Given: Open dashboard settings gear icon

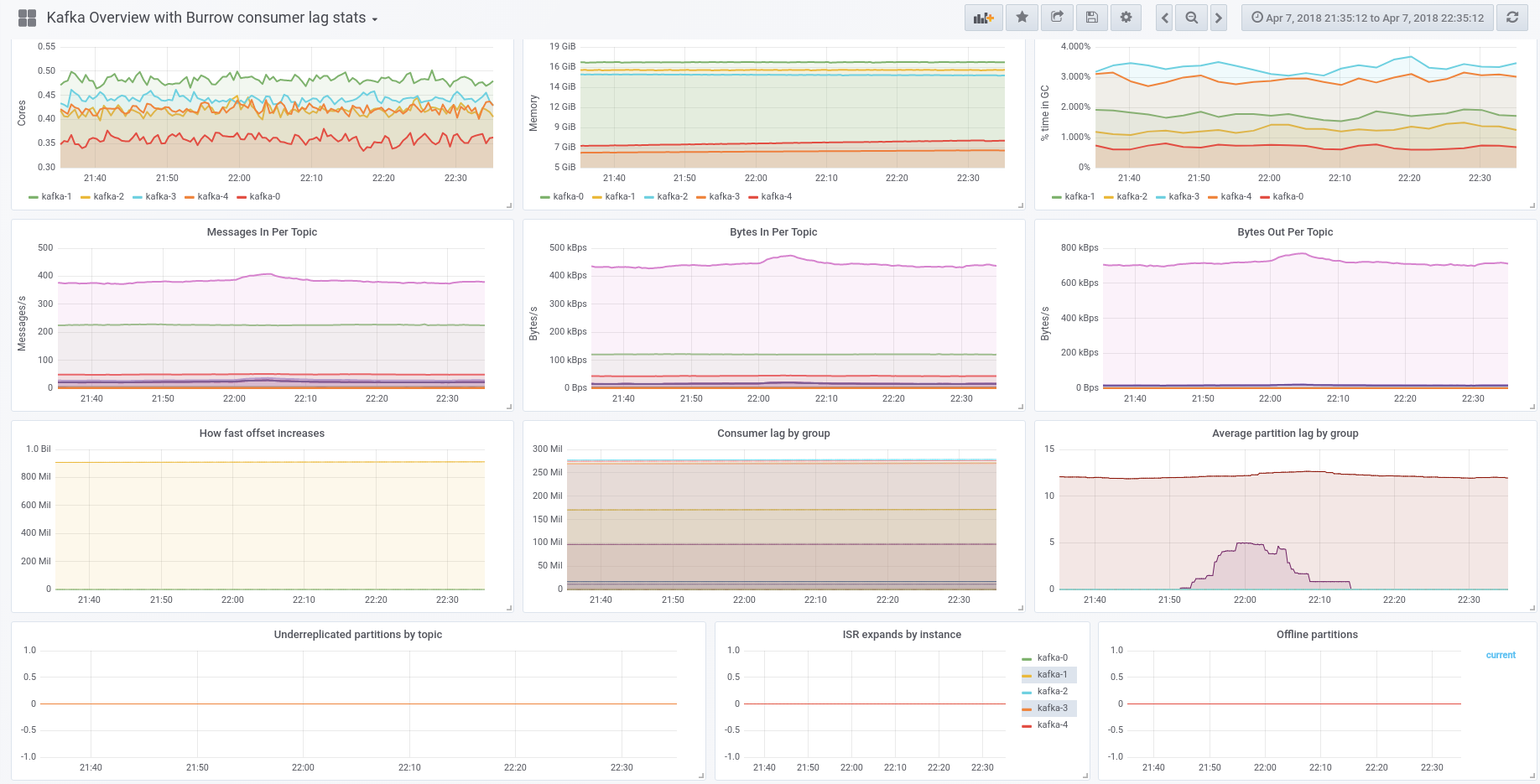Looking at the screenshot, I should [1126, 18].
